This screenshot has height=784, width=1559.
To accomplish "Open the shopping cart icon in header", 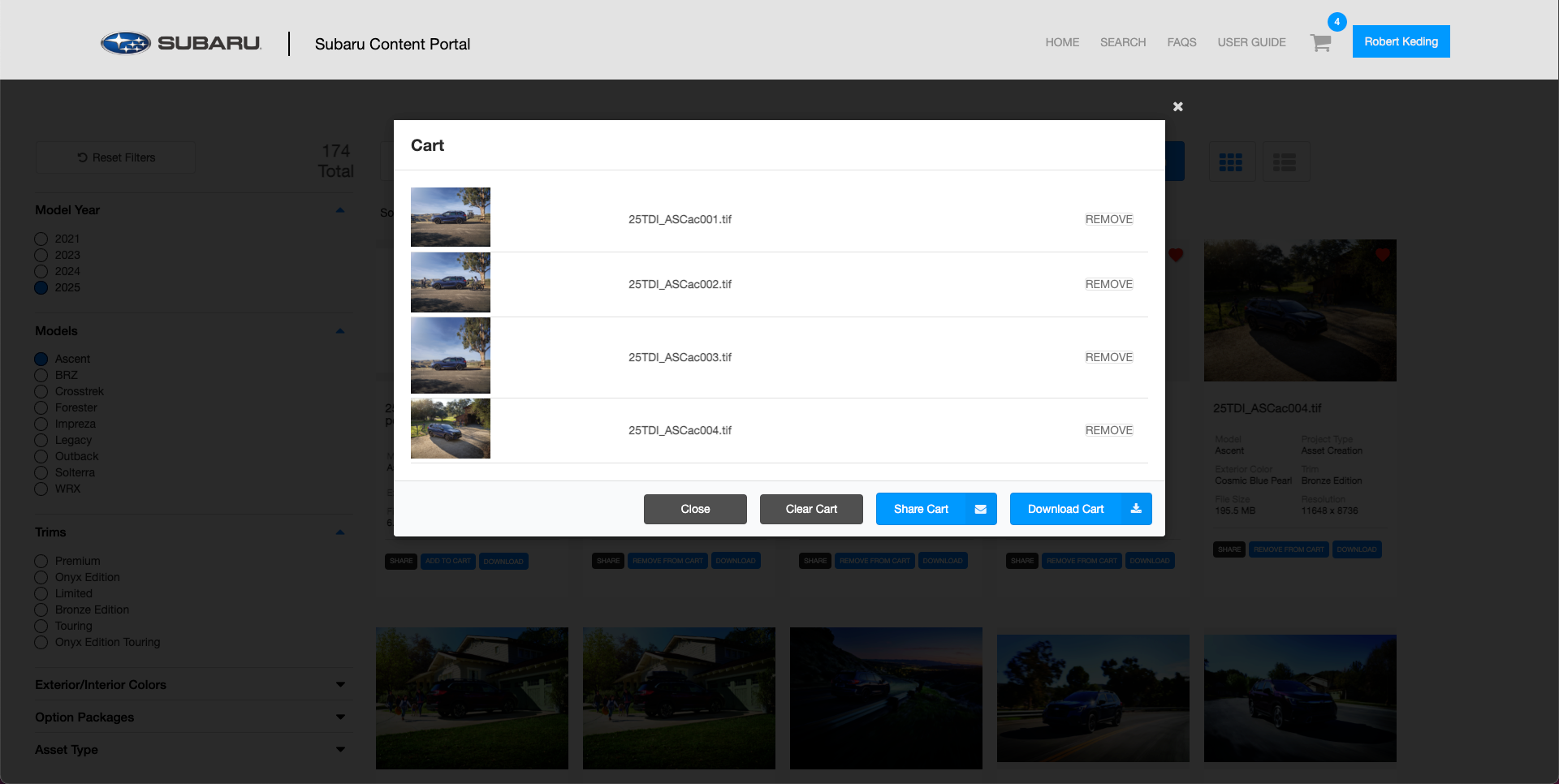I will tap(1320, 43).
